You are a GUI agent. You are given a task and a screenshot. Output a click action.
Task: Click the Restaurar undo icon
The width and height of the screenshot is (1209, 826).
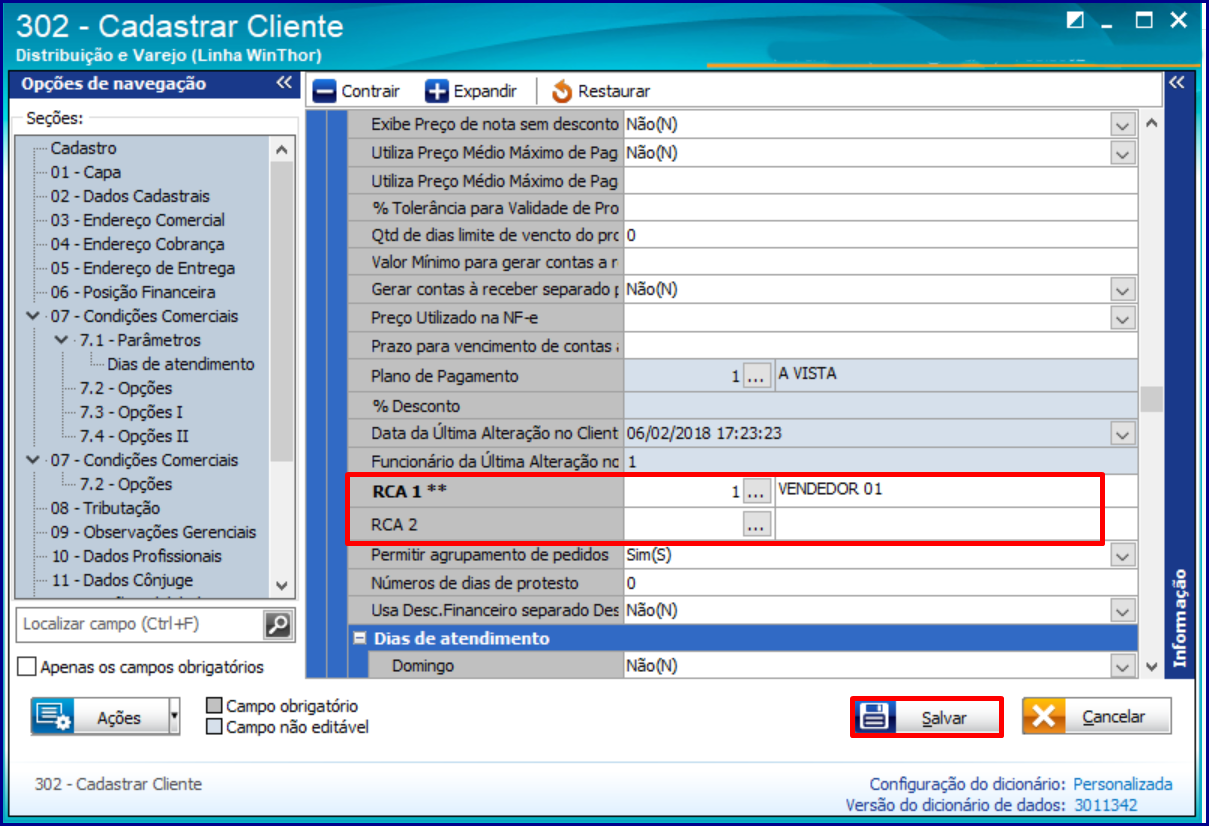point(562,91)
